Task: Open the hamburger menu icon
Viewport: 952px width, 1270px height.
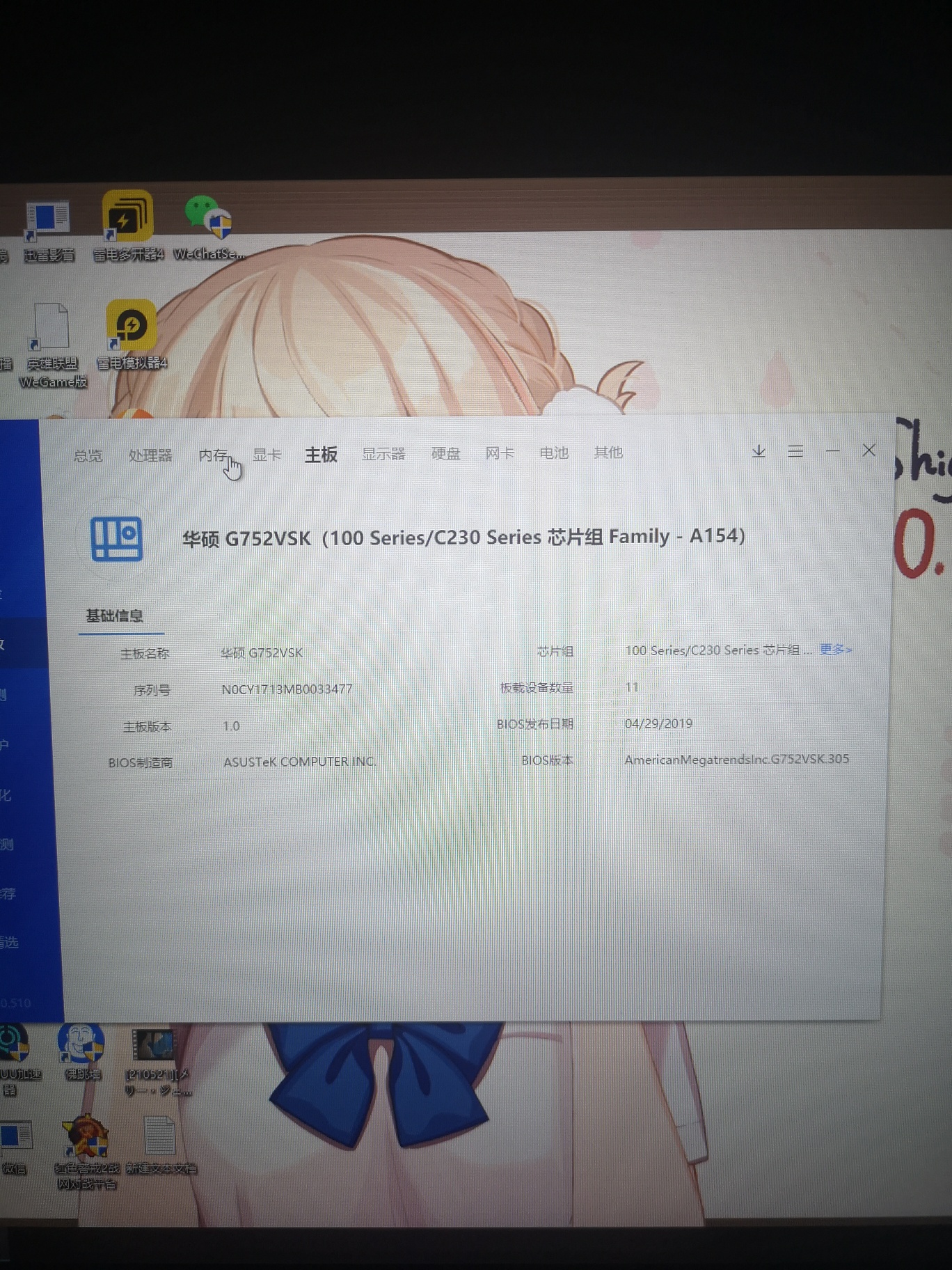Action: pos(795,451)
